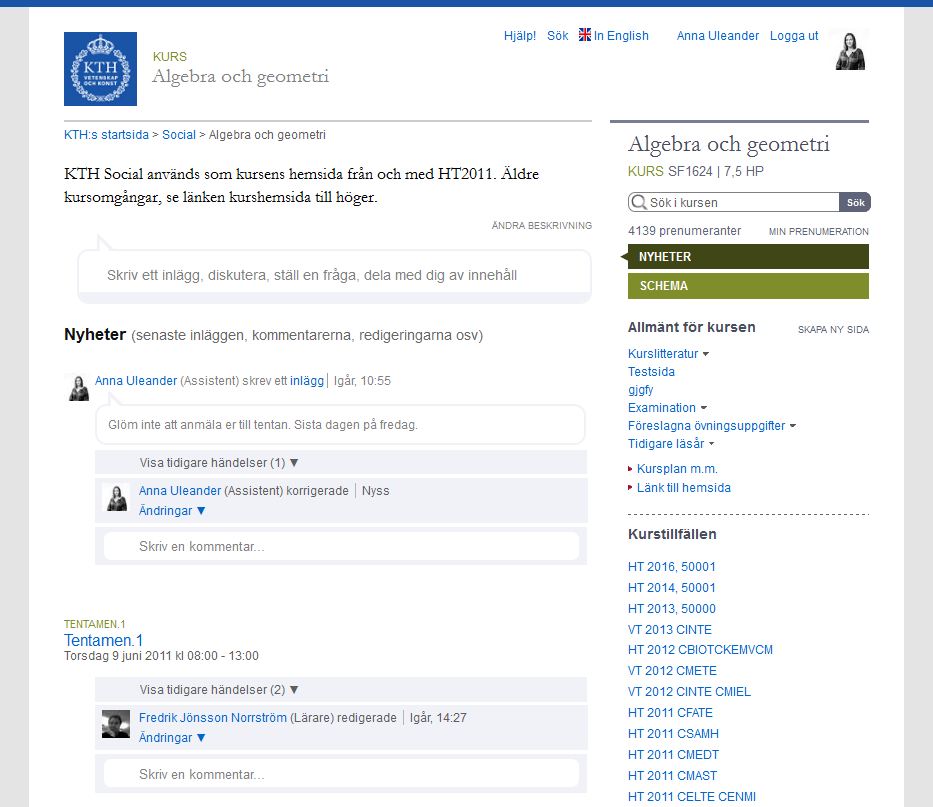The height and width of the screenshot is (807, 933).
Task: Open MIN PRENUMERATION
Action: point(818,232)
